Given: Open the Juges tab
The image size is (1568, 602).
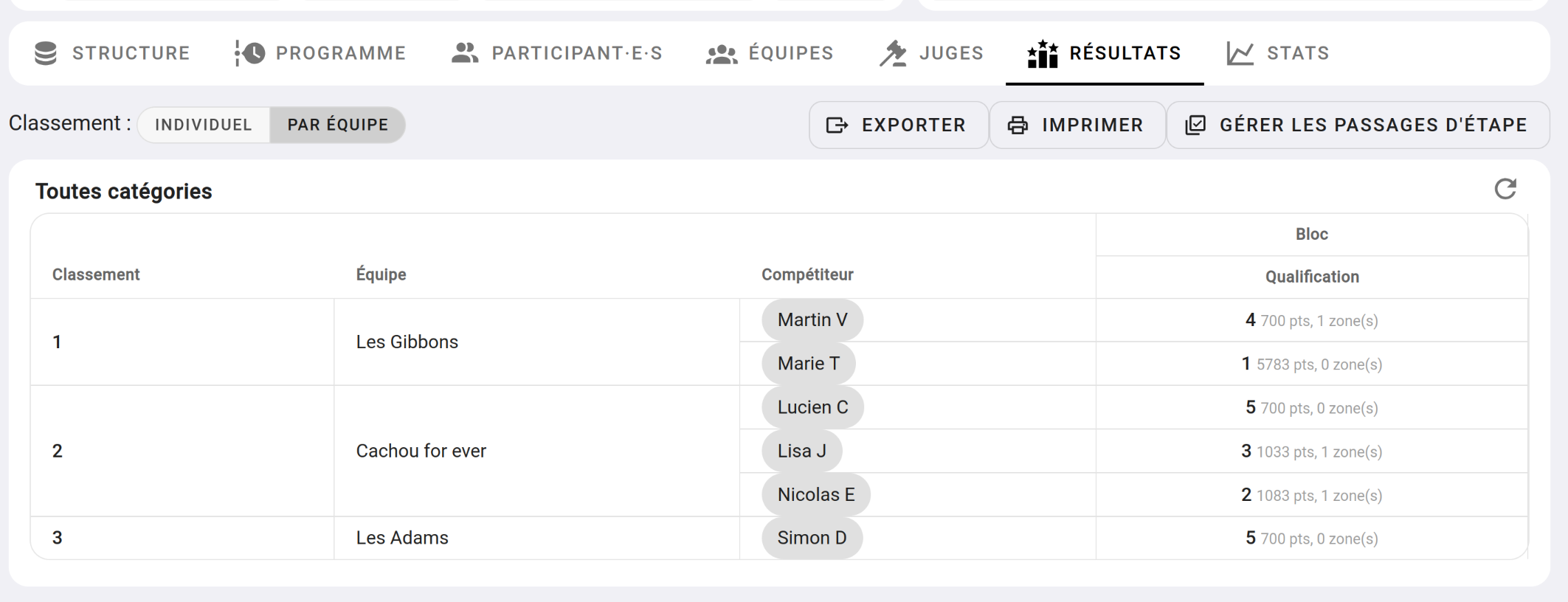Looking at the screenshot, I should pos(931,53).
